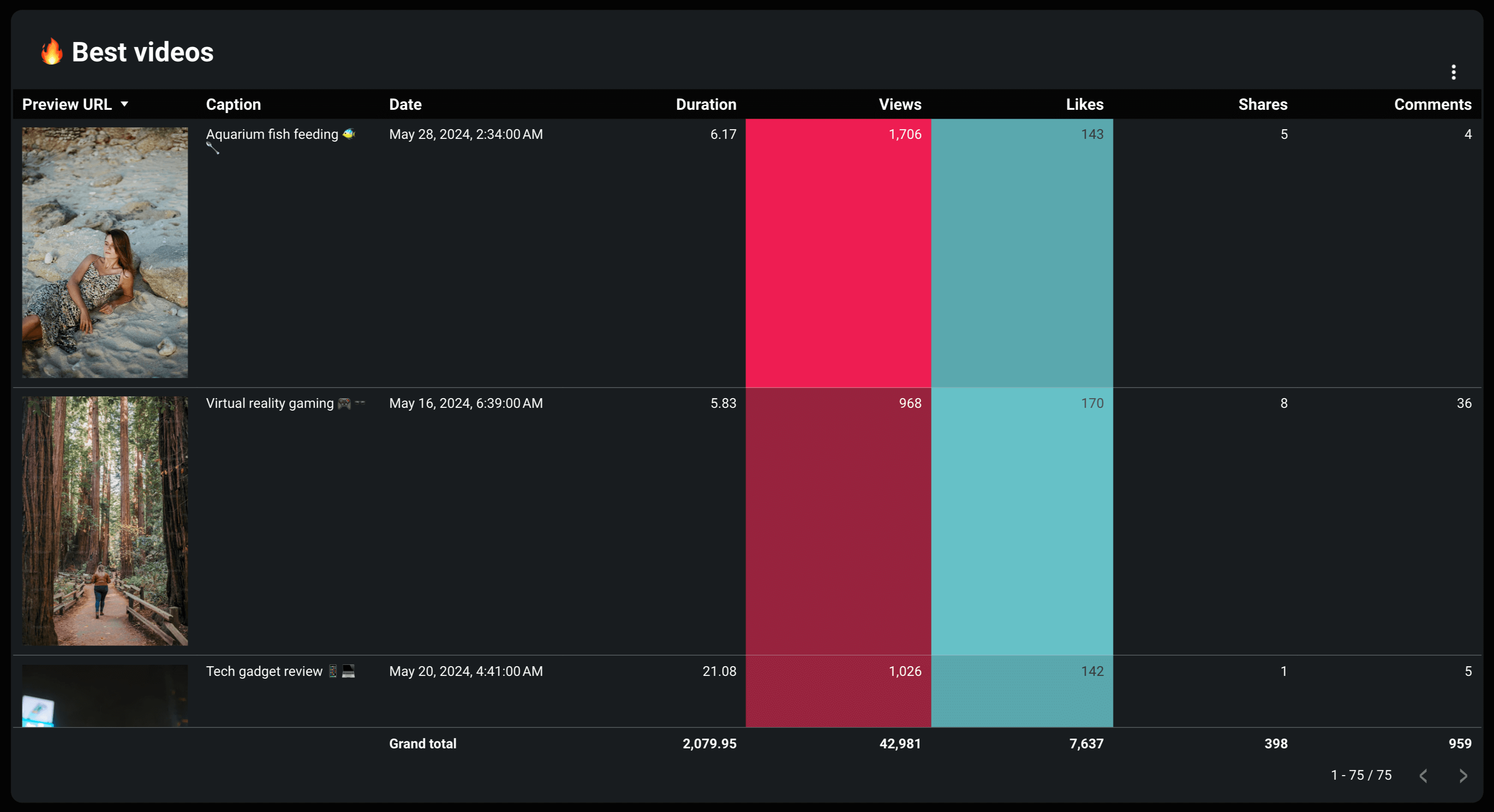This screenshot has width=1494, height=812.
Task: Click the Shares value 8 for Virtual reality row
Action: click(x=1284, y=403)
